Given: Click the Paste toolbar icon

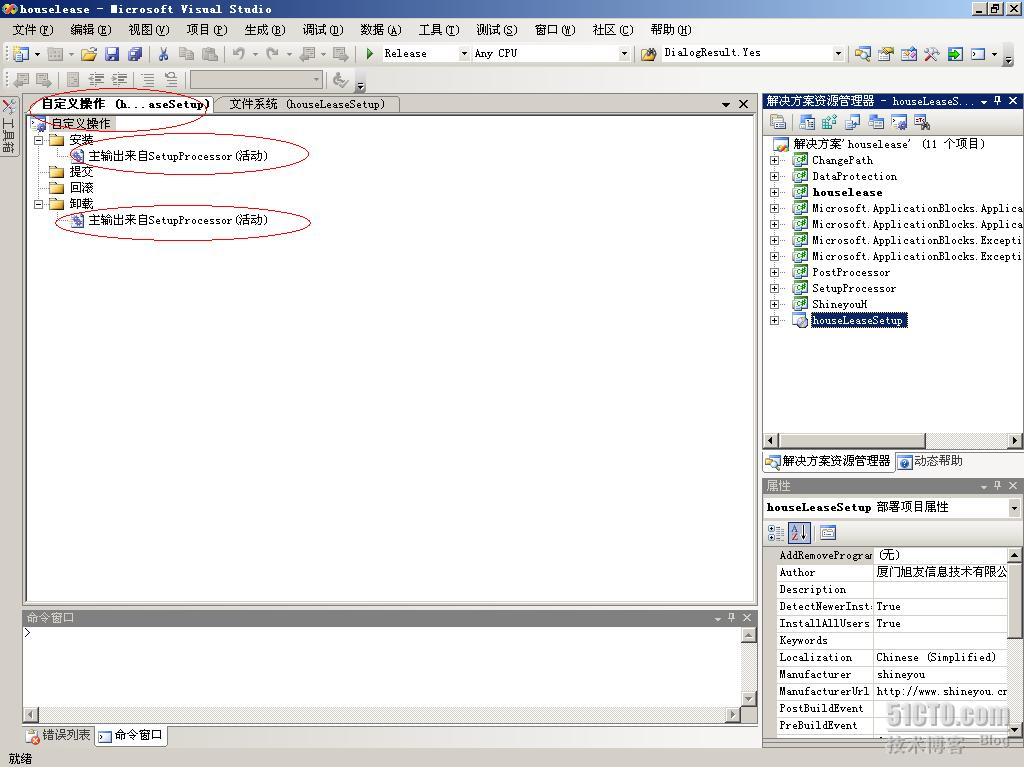Looking at the screenshot, I should (x=210, y=54).
